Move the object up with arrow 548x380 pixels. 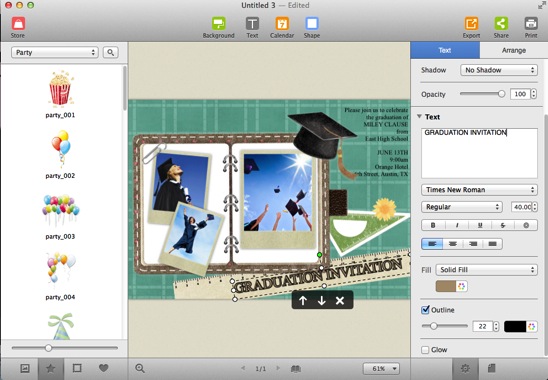point(303,301)
